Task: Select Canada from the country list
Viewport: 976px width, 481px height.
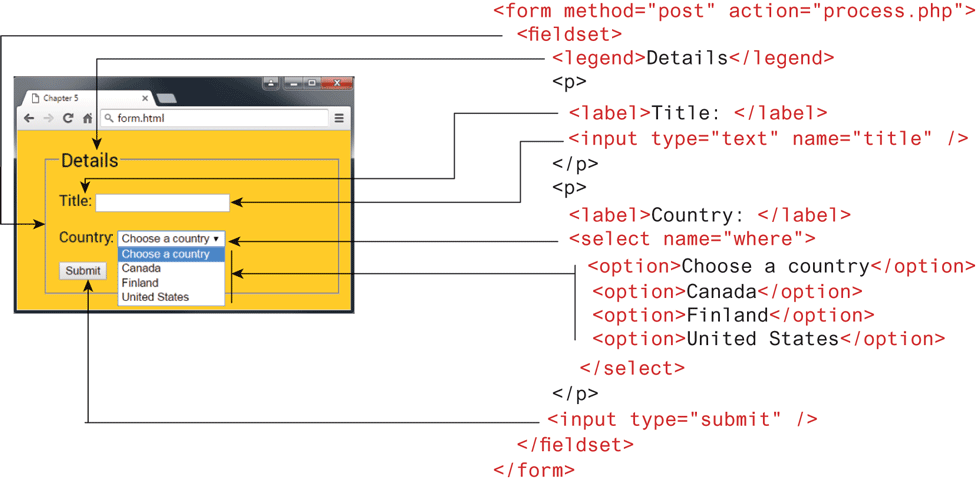Action: coord(141,268)
